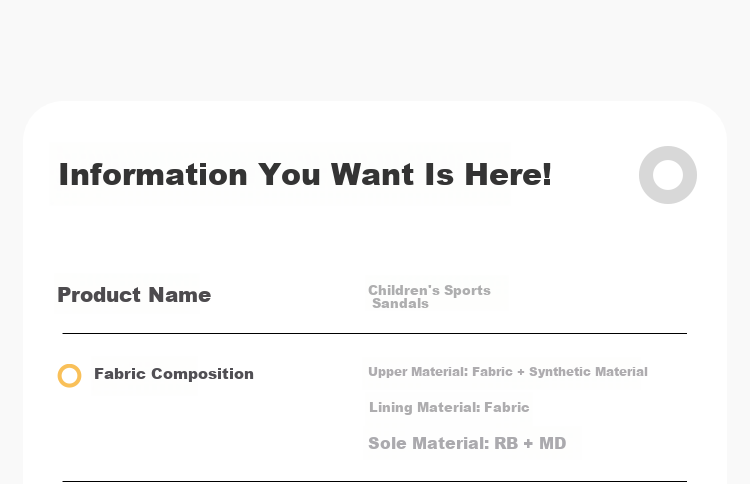Click the Sole Material: RB + MD text
The width and height of the screenshot is (750, 484).
[x=467, y=443]
